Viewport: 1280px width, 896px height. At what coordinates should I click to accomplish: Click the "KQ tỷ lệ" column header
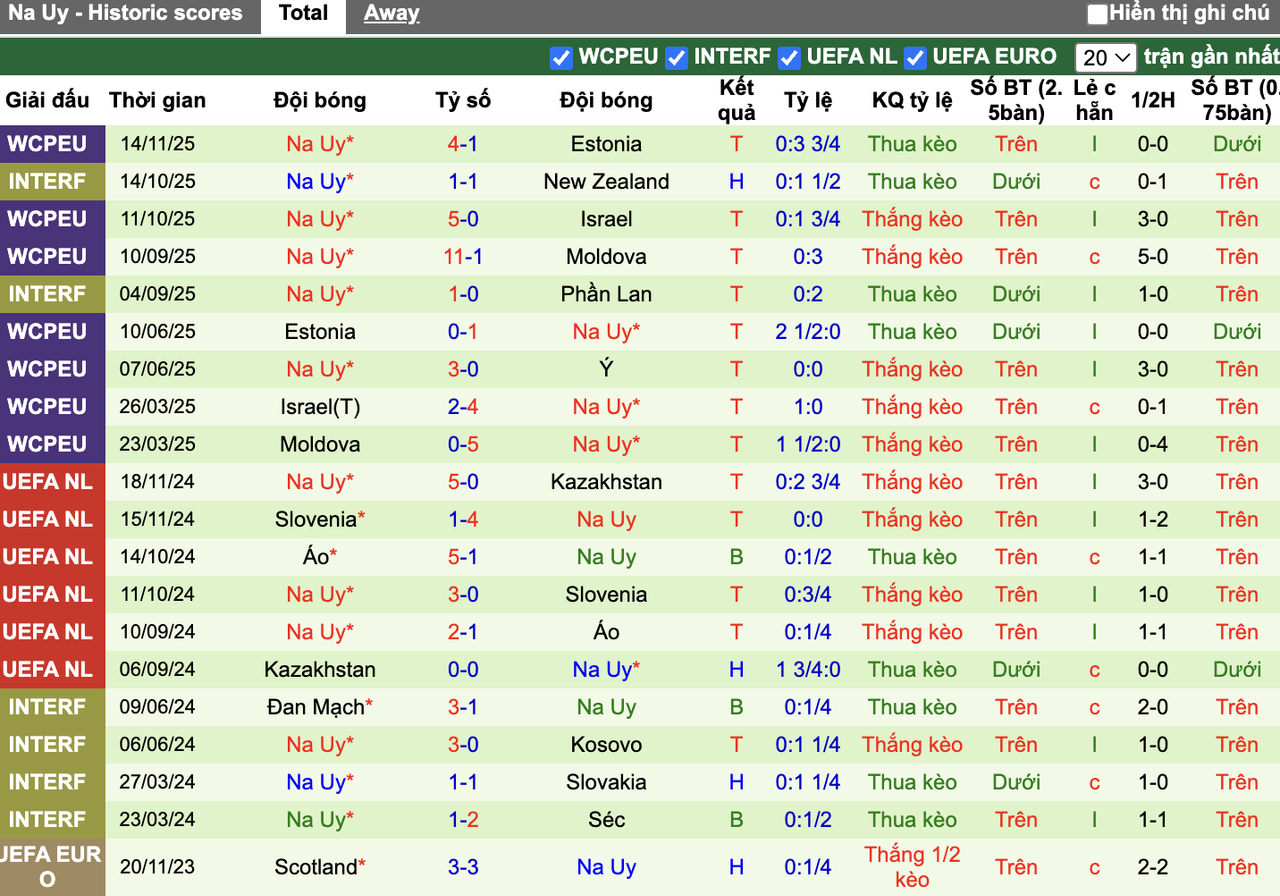(x=912, y=100)
